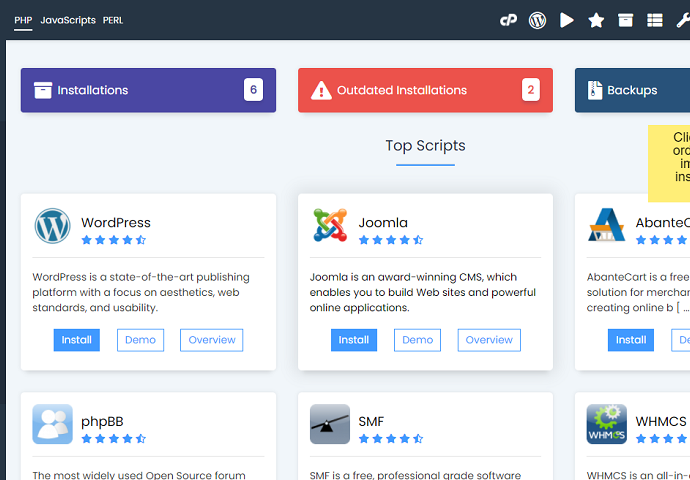Image resolution: width=690 pixels, height=480 pixels.
Task: Go to cPanel via cP icon
Action: pos(508,20)
